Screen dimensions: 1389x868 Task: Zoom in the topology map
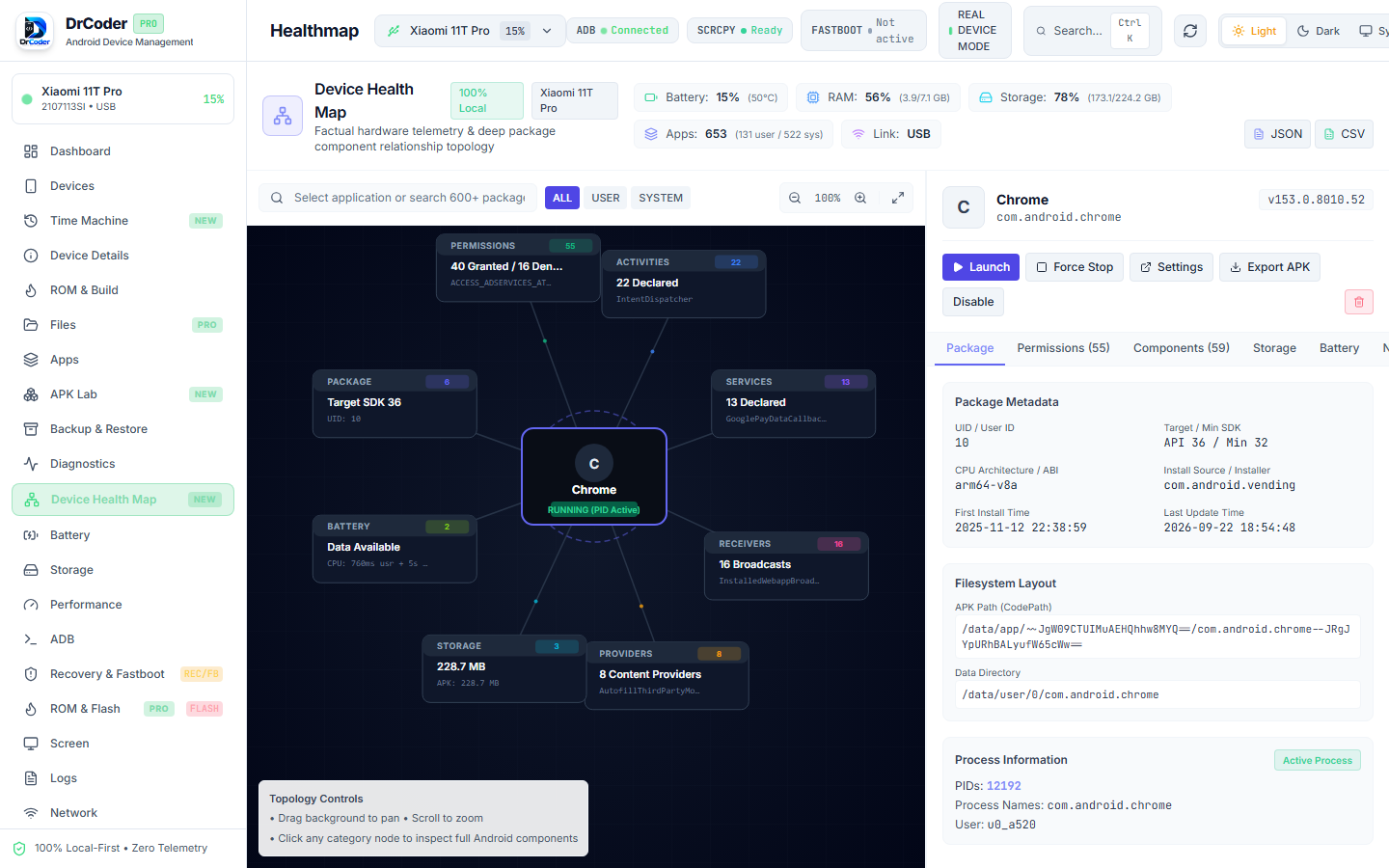pos(860,198)
